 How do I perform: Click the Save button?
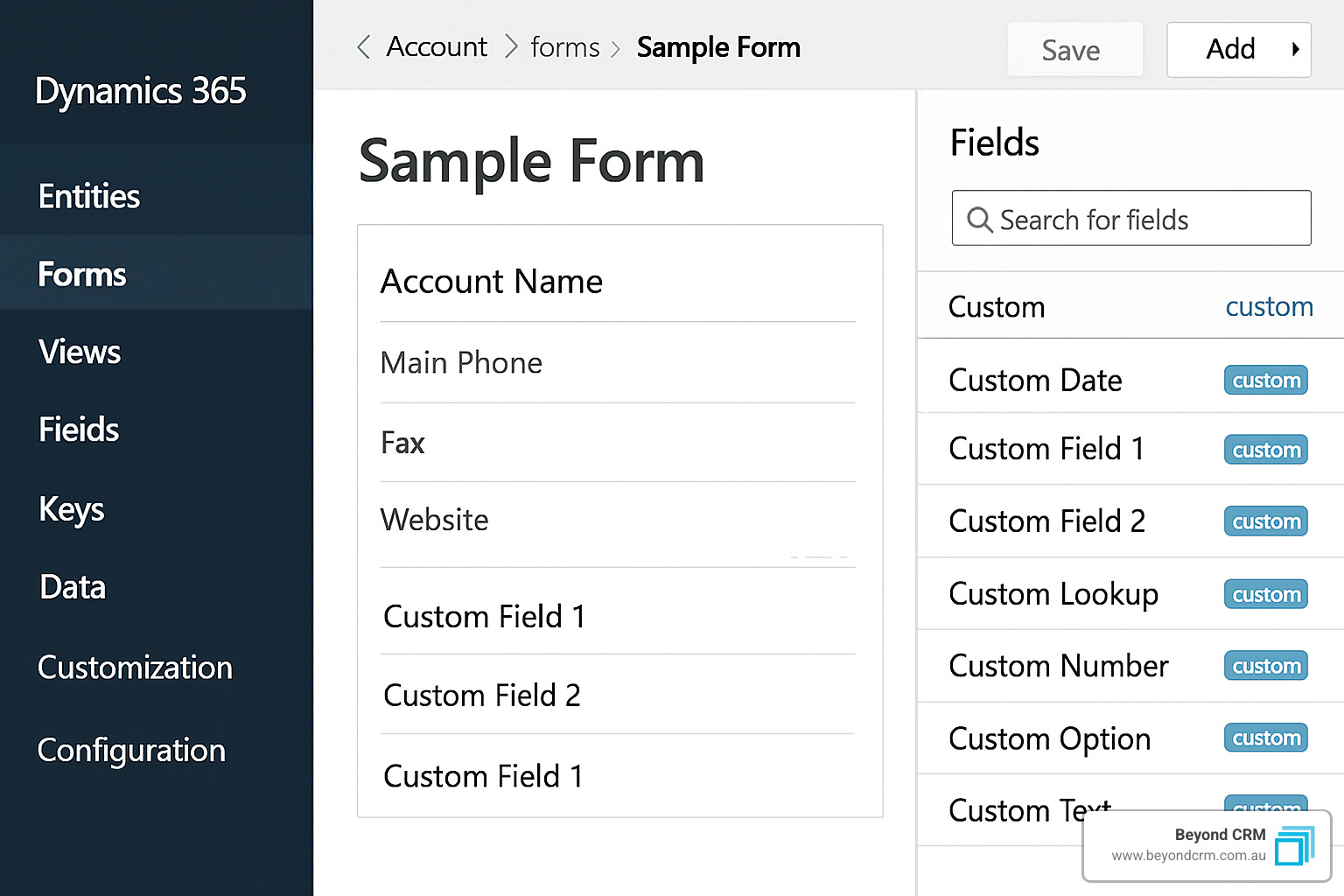pyautogui.click(x=1075, y=50)
